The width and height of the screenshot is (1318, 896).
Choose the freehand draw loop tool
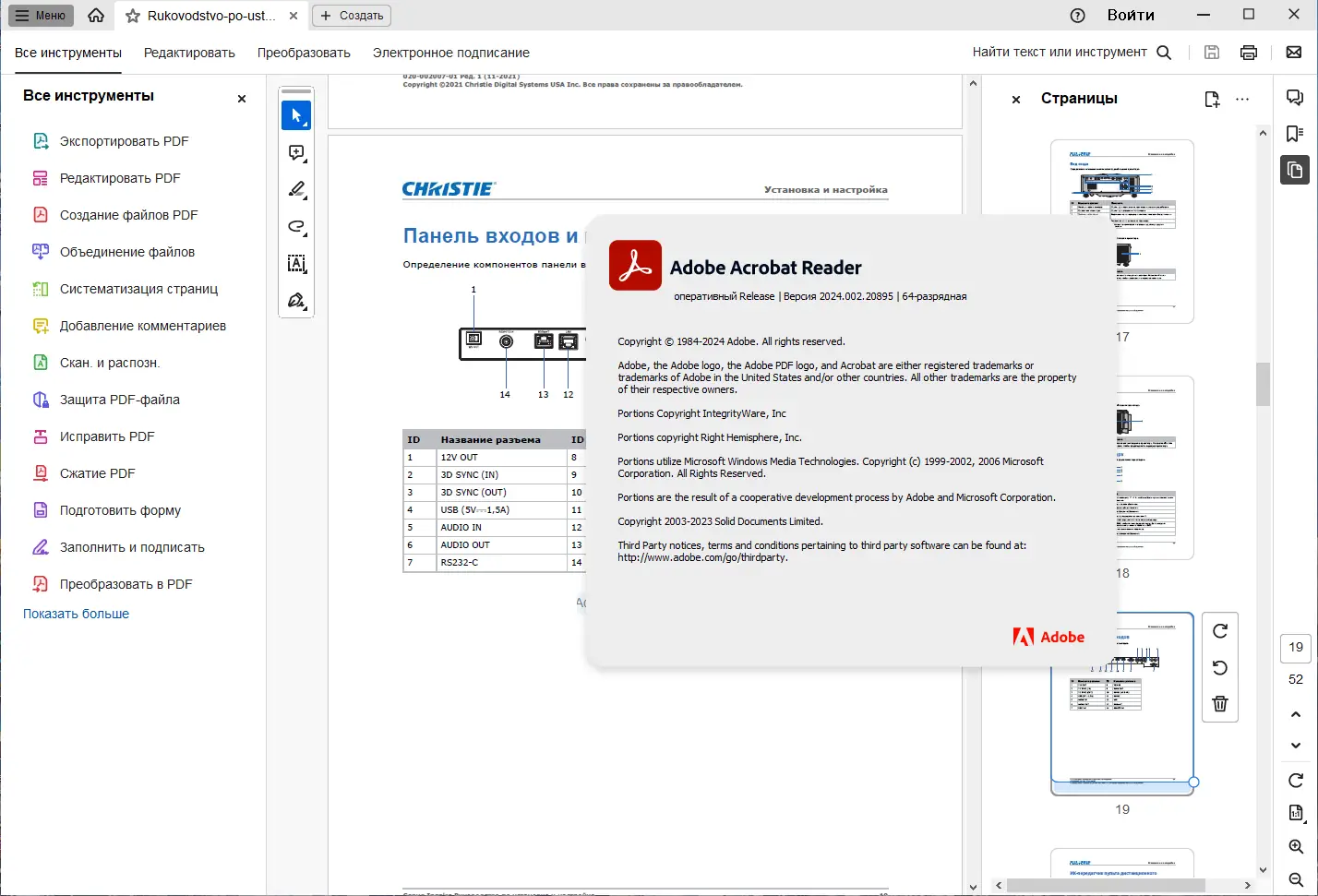pyautogui.click(x=296, y=226)
